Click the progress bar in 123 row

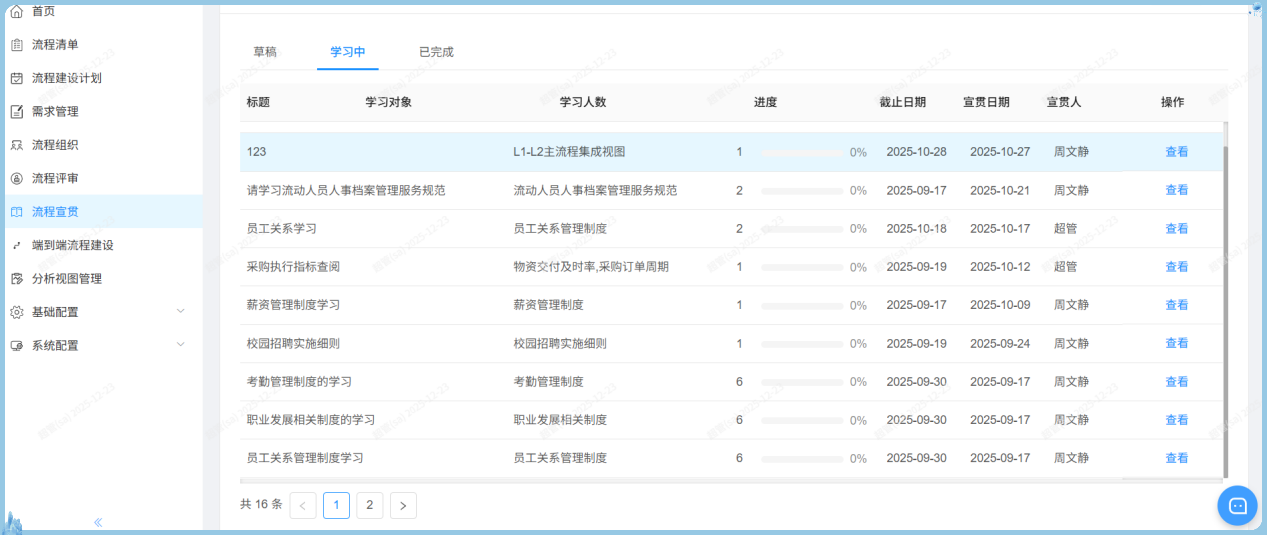801,152
